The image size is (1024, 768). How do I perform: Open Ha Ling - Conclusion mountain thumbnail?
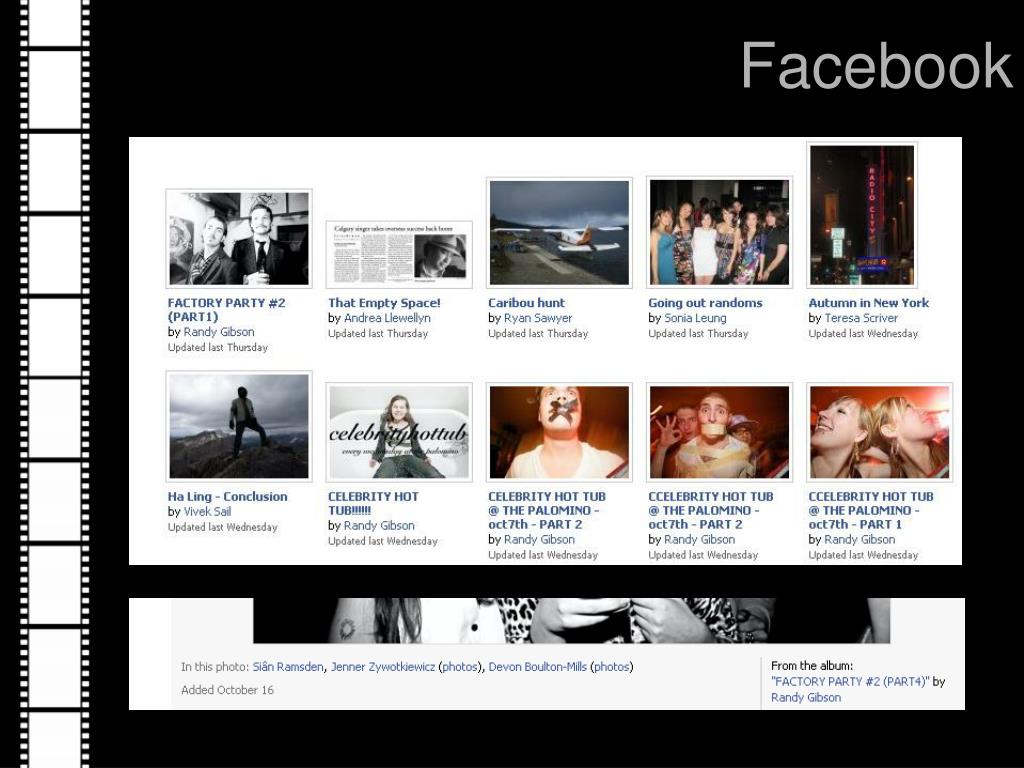coord(239,426)
